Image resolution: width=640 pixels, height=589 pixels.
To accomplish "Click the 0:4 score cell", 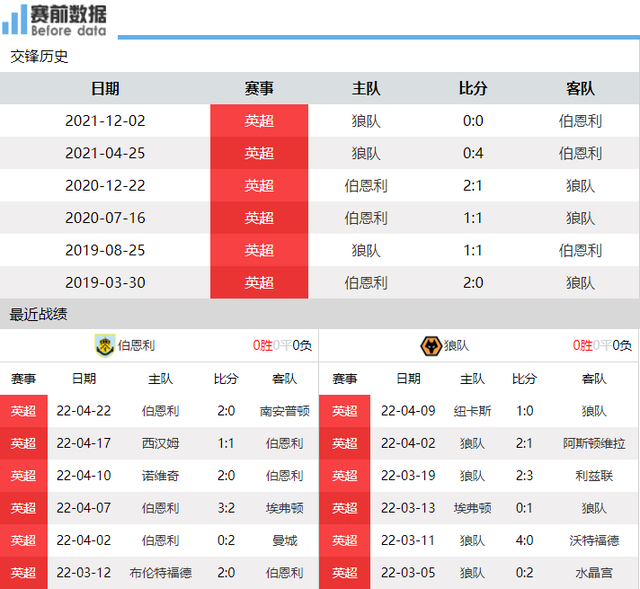I will tap(473, 153).
